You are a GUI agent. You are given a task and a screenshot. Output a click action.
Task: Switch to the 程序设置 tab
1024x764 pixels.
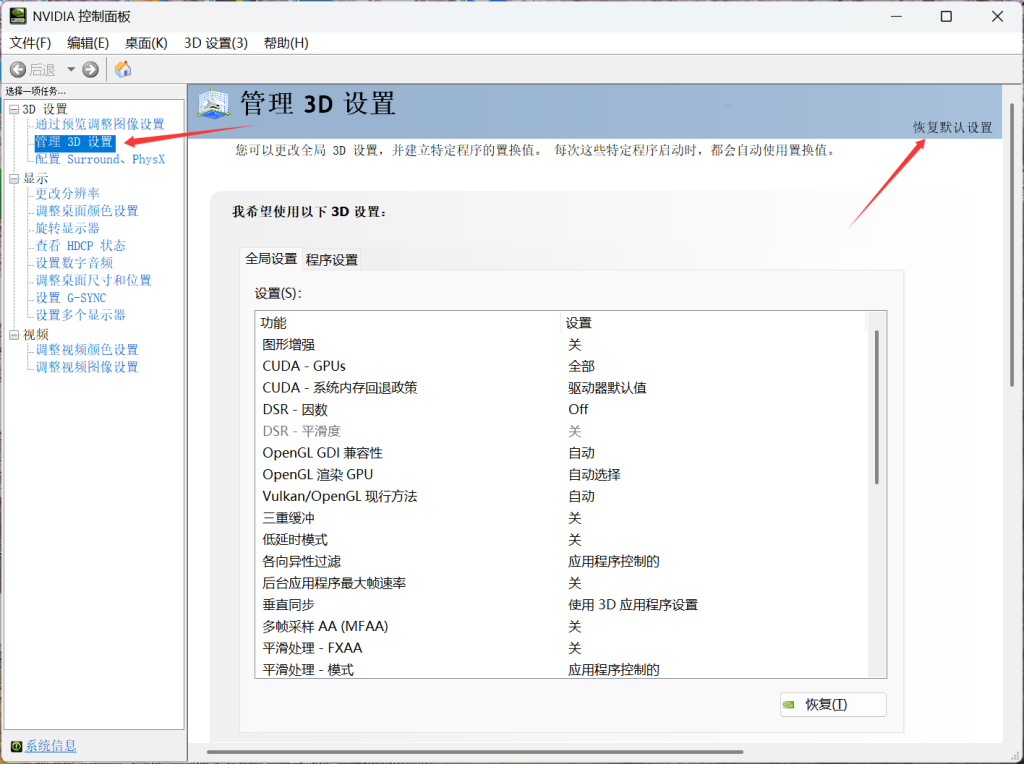(332, 260)
